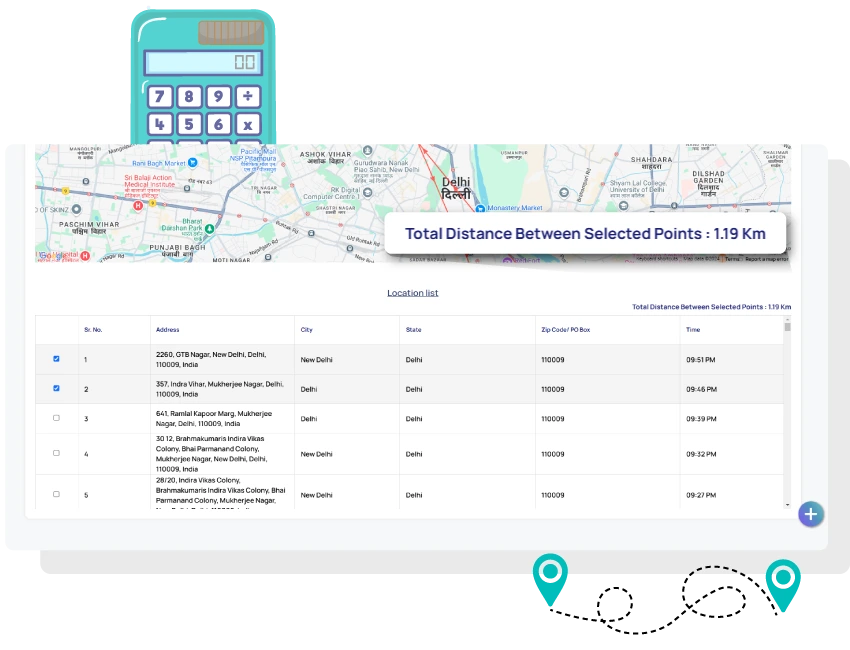Check the row for Ramlal Kapoor Marg address

point(56,418)
